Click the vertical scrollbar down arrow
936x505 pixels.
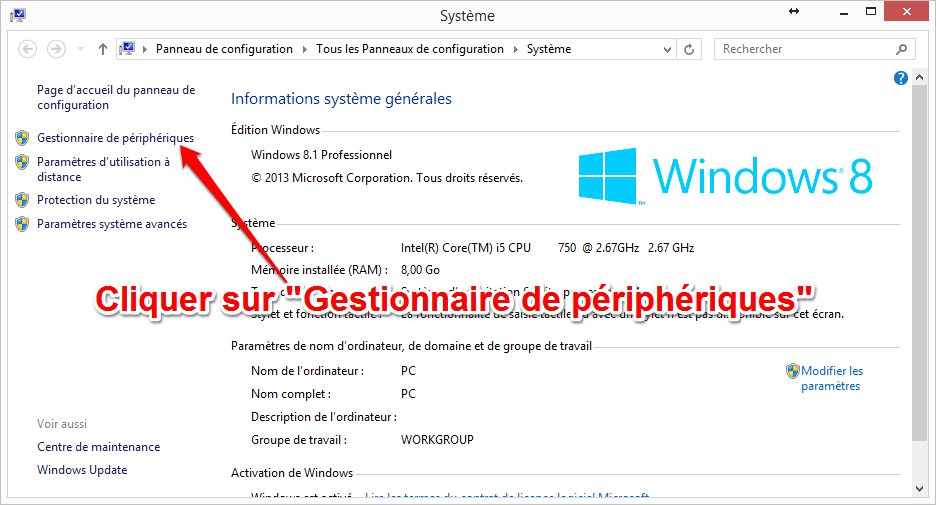tap(919, 489)
